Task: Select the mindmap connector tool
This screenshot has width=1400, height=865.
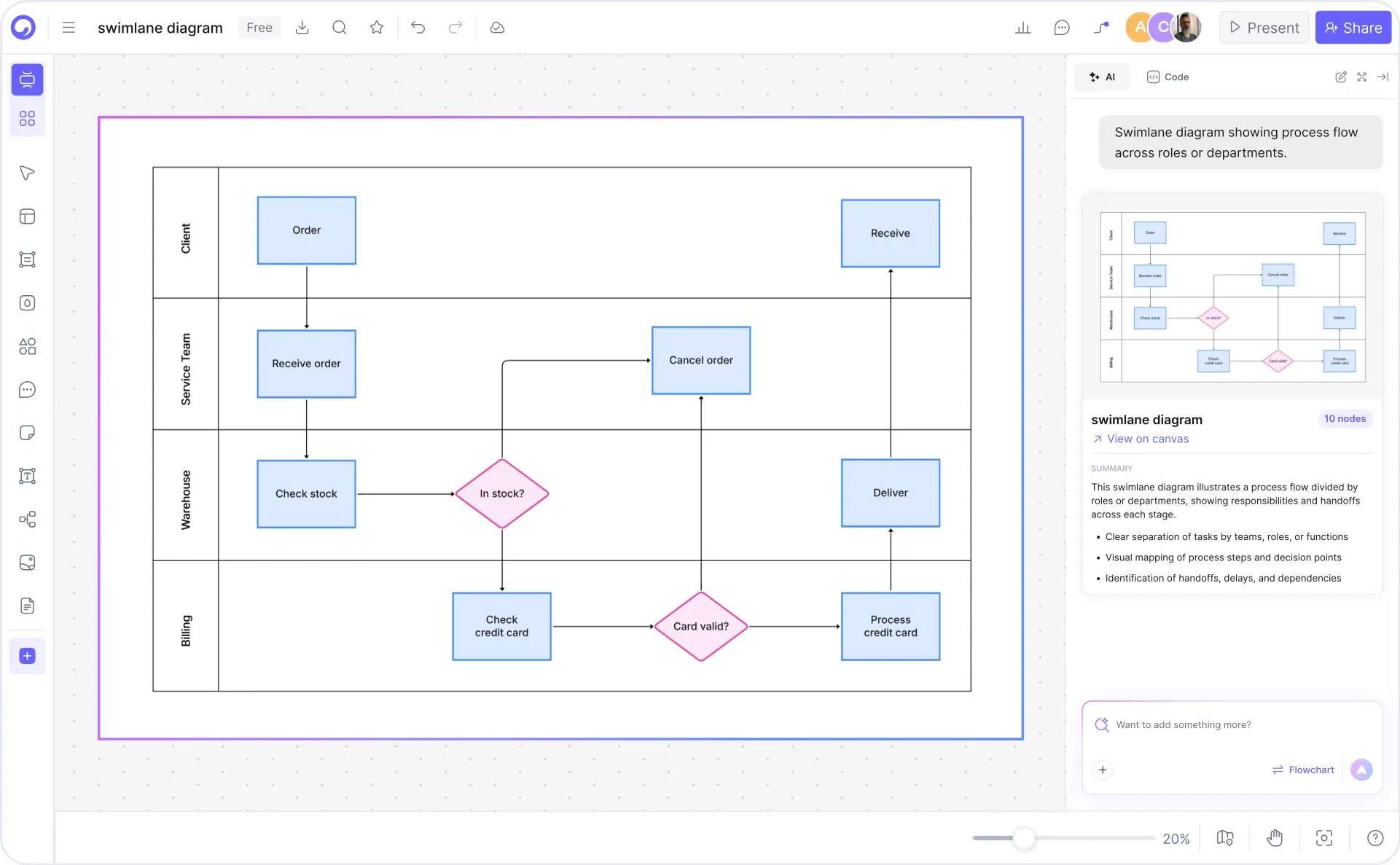Action: coord(27,520)
